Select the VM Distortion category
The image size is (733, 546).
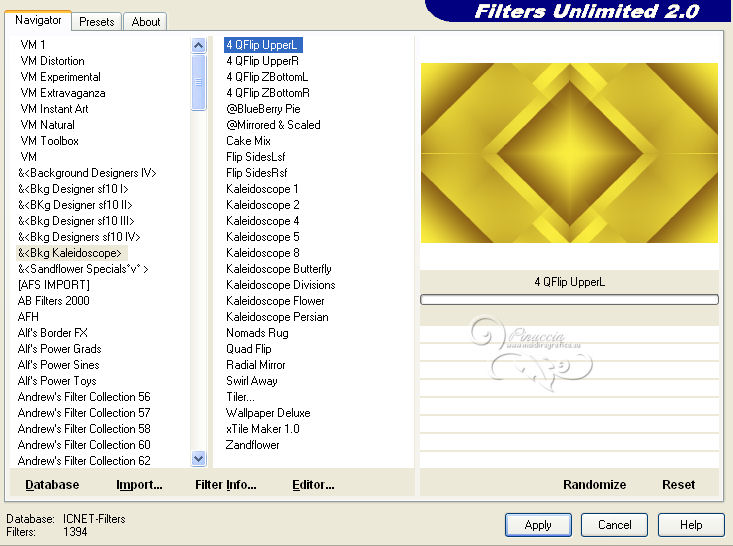point(53,61)
